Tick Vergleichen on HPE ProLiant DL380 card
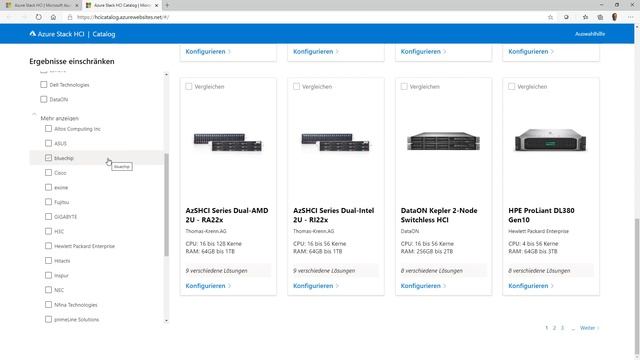Screen dimensions: 640x360 tap(511, 86)
